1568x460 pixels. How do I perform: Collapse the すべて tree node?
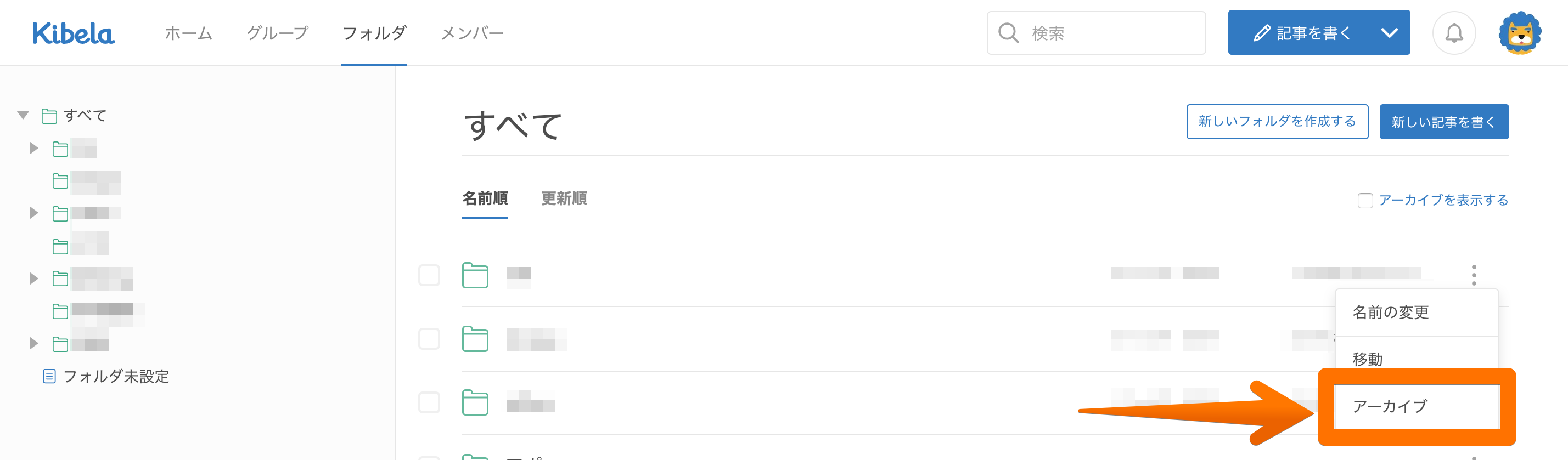tap(23, 115)
